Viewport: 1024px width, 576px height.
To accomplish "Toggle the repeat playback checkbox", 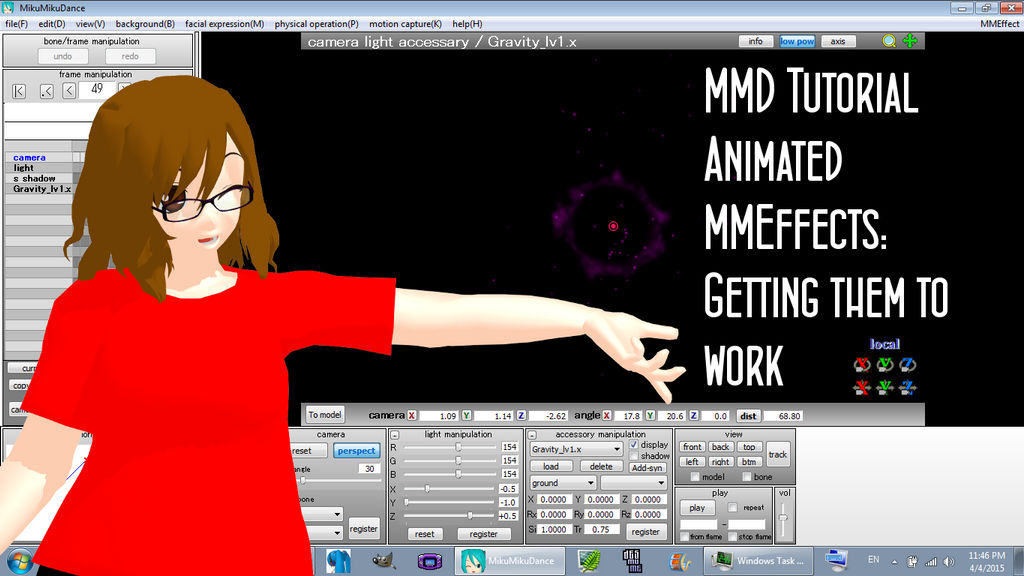I will [733, 507].
